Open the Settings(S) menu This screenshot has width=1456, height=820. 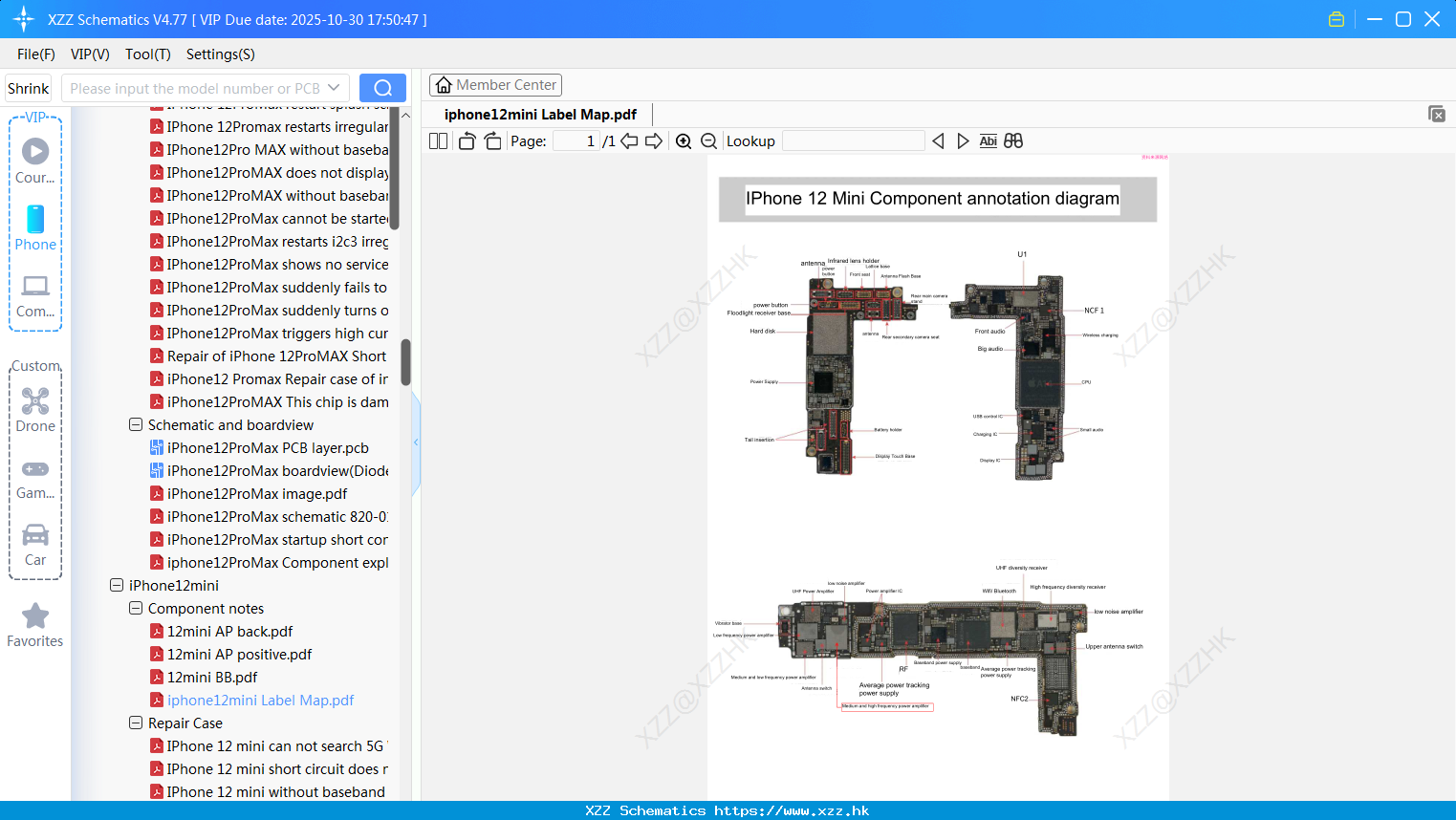[221, 54]
